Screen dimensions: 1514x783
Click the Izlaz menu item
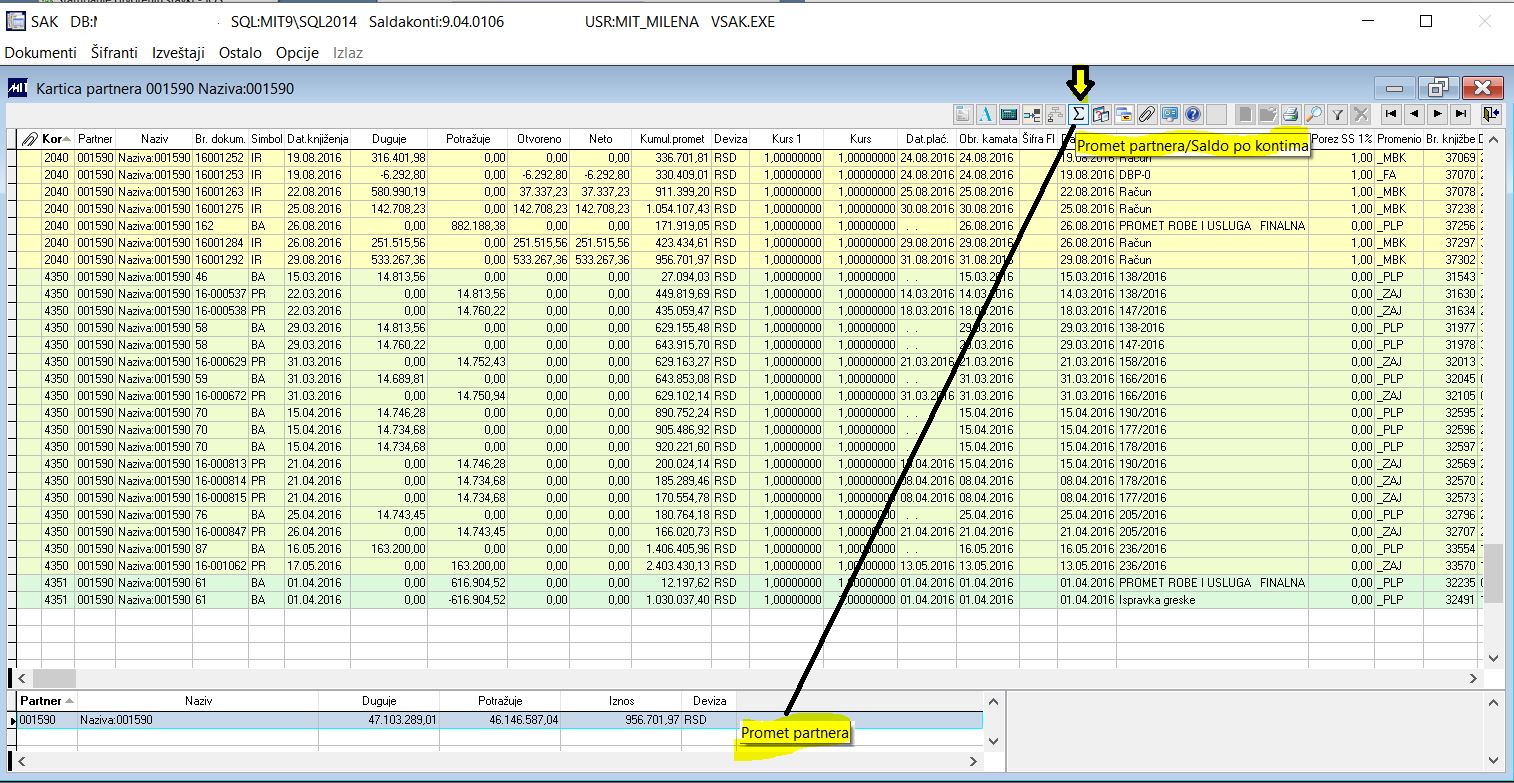coord(348,53)
